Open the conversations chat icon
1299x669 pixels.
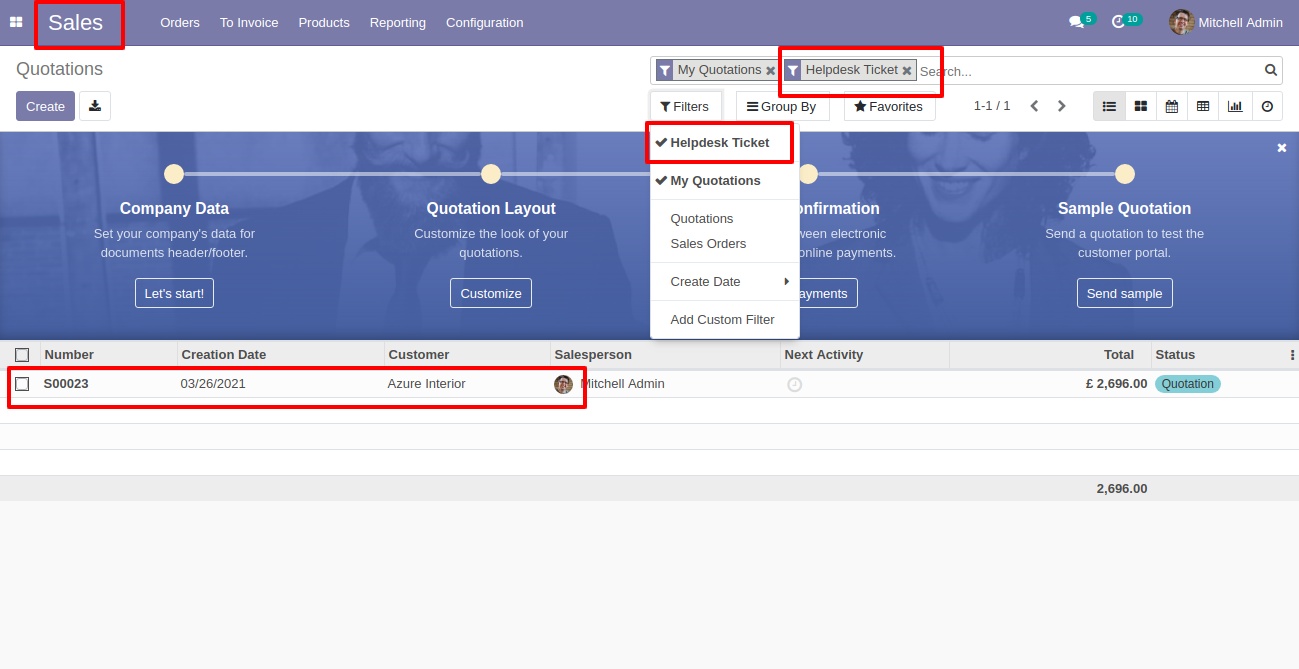click(1077, 22)
